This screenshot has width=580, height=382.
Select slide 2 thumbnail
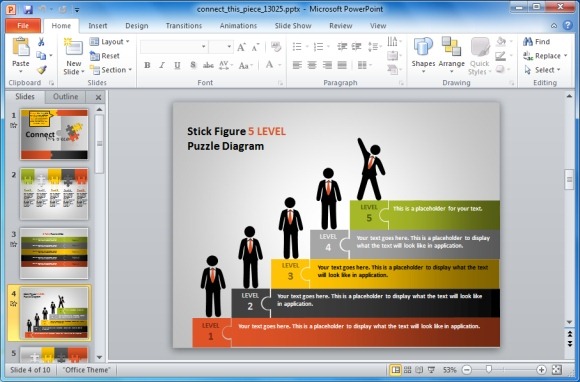(x=54, y=194)
